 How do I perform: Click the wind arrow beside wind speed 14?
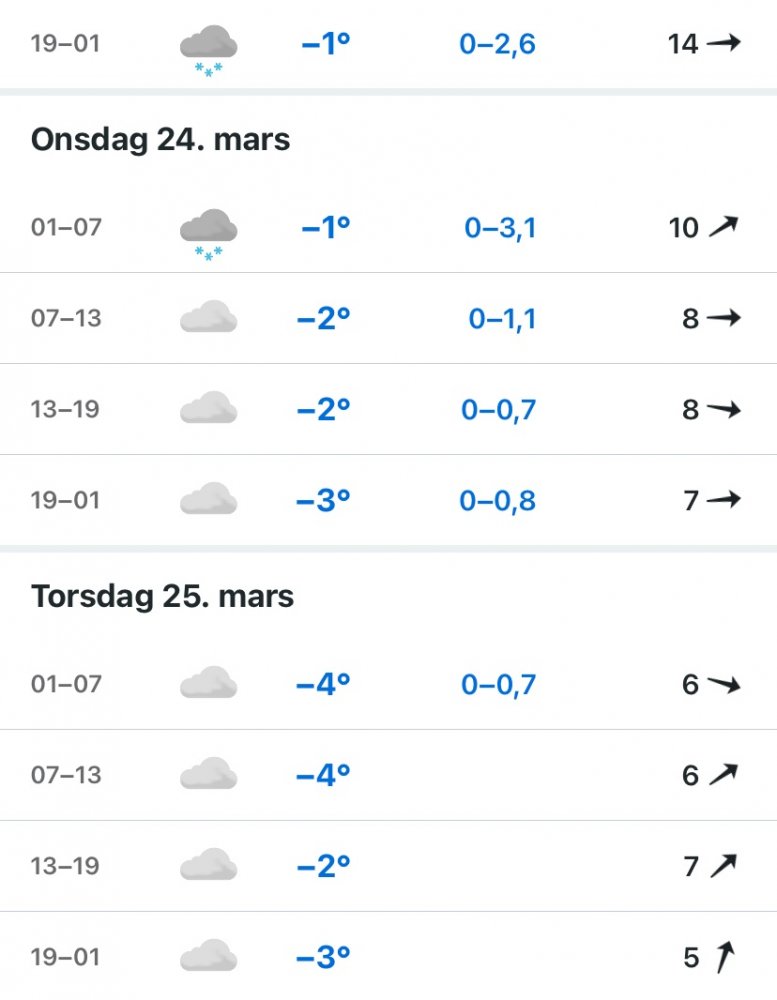point(723,43)
